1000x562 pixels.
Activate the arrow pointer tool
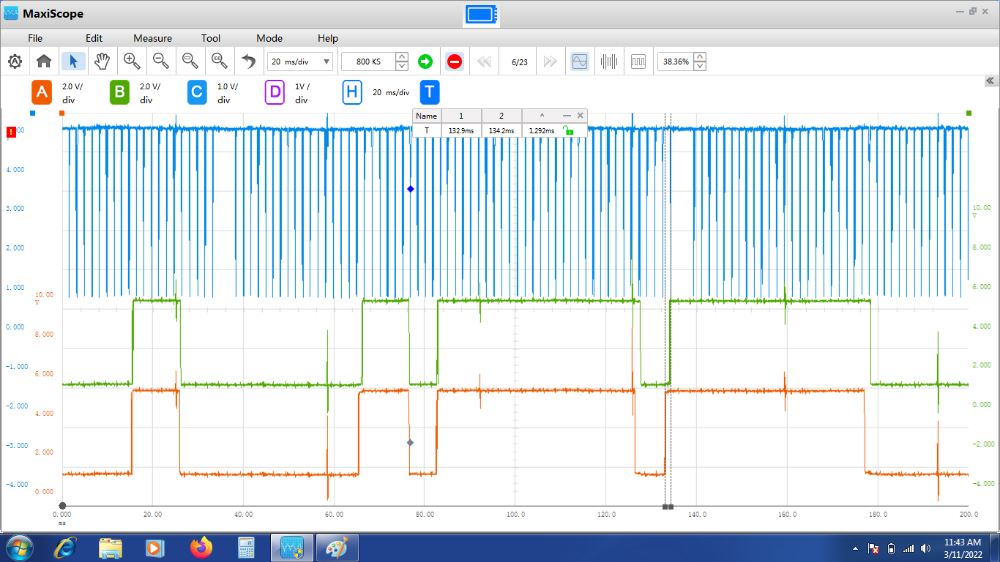[x=73, y=61]
